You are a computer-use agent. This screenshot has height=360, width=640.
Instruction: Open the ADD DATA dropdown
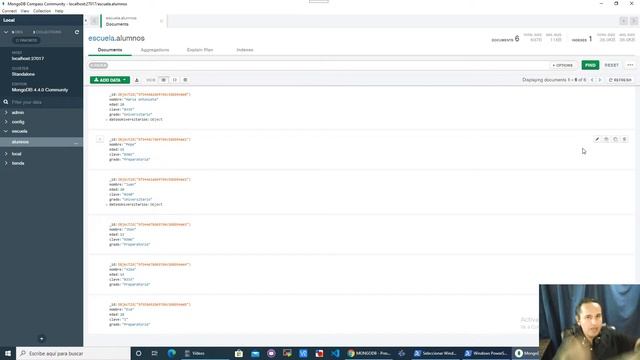[110, 80]
